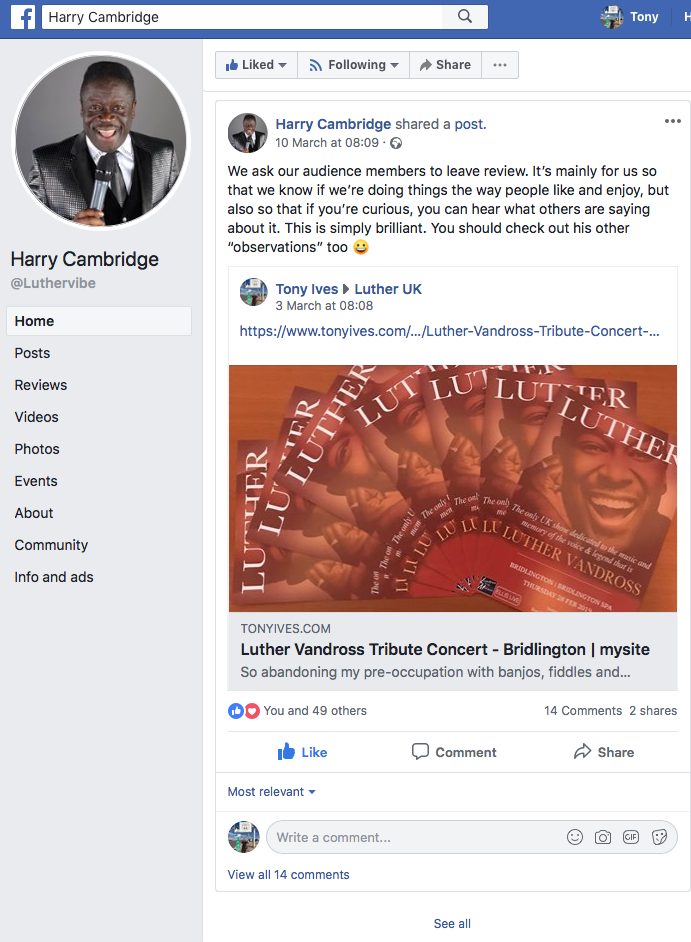The image size is (691, 942).
Task: Toggle Like on the post
Action: click(x=303, y=752)
